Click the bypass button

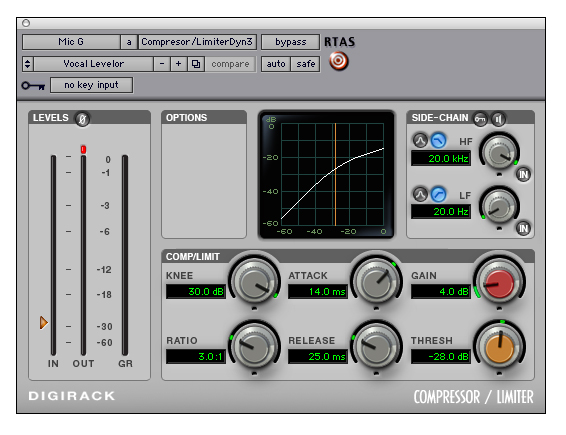point(291,42)
